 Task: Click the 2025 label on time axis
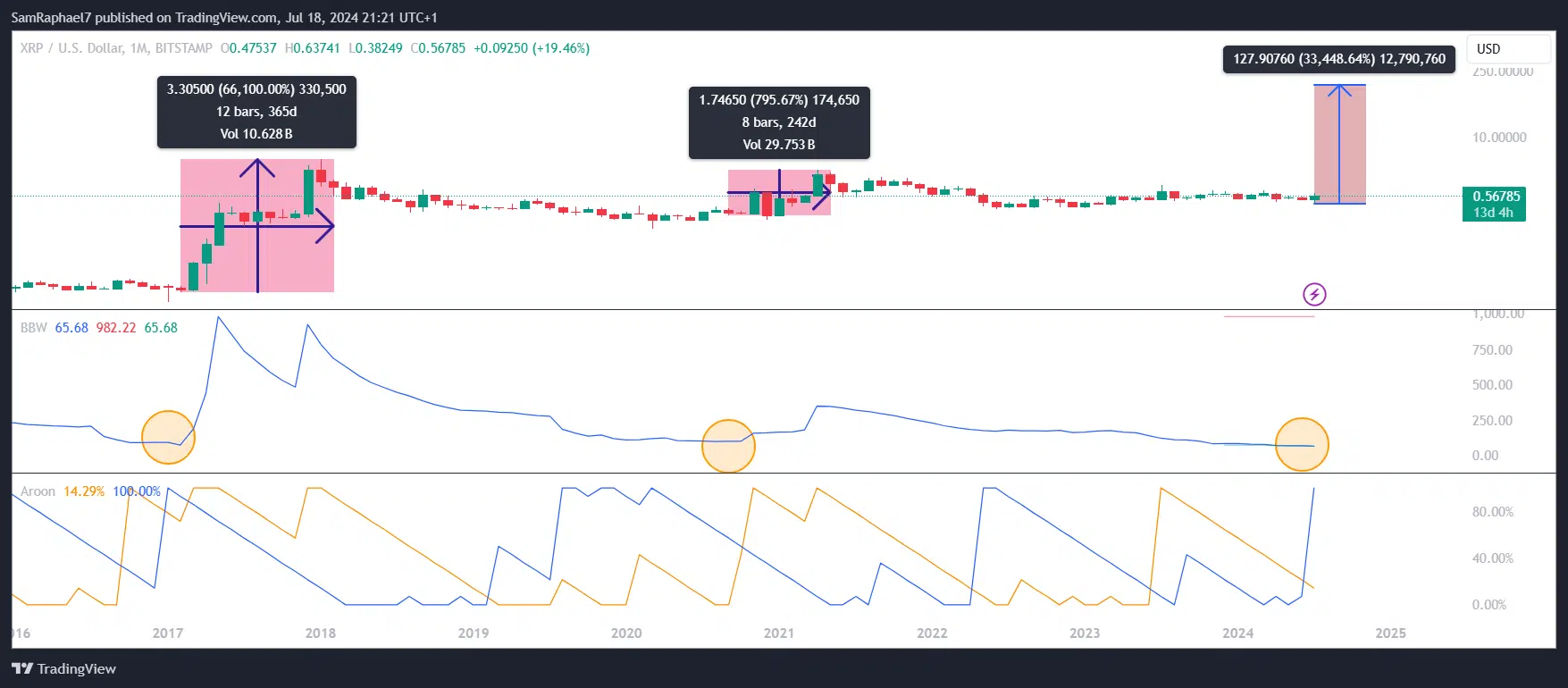[x=1390, y=633]
